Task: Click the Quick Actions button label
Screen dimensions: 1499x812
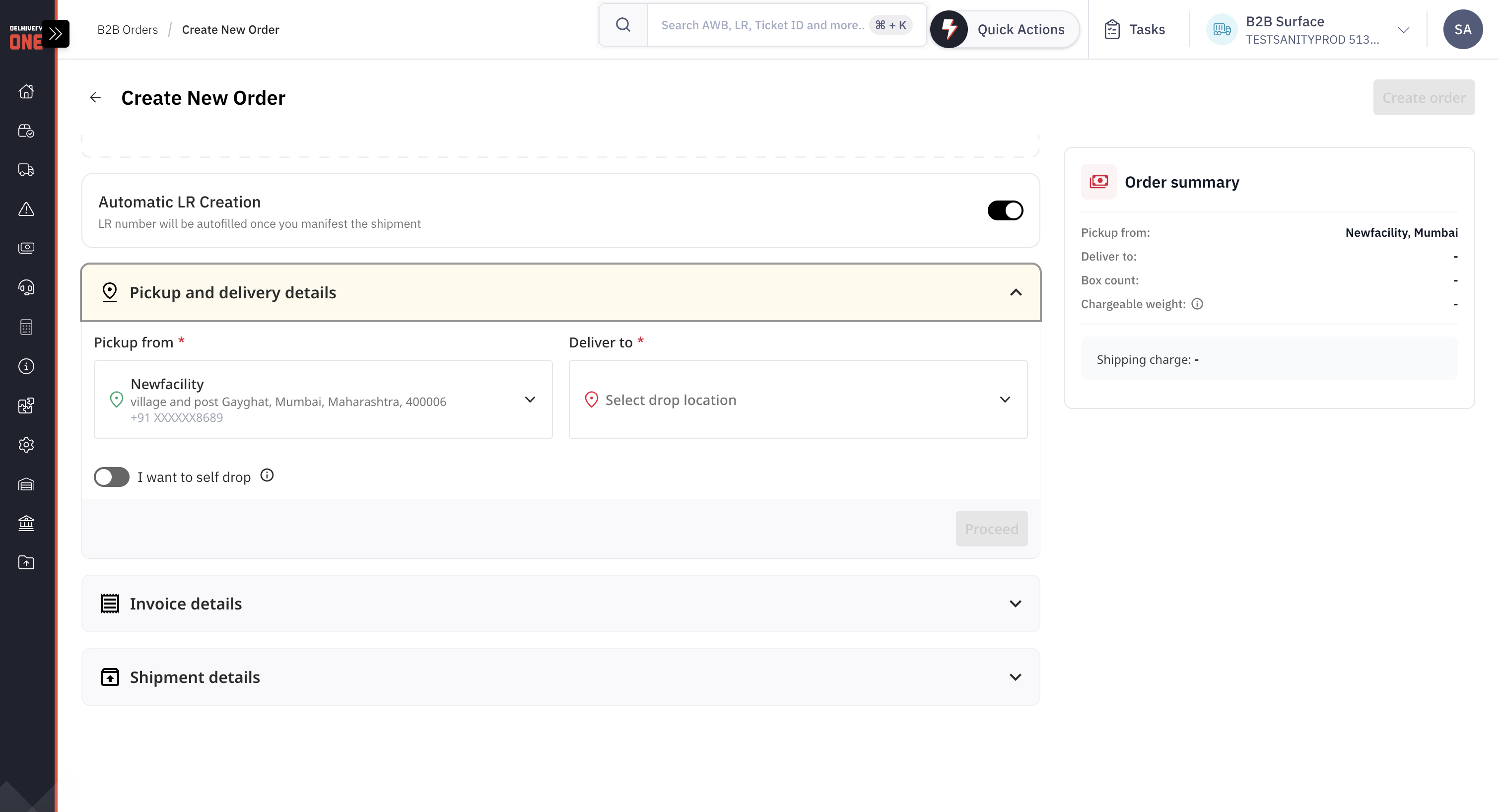Action: click(1021, 30)
